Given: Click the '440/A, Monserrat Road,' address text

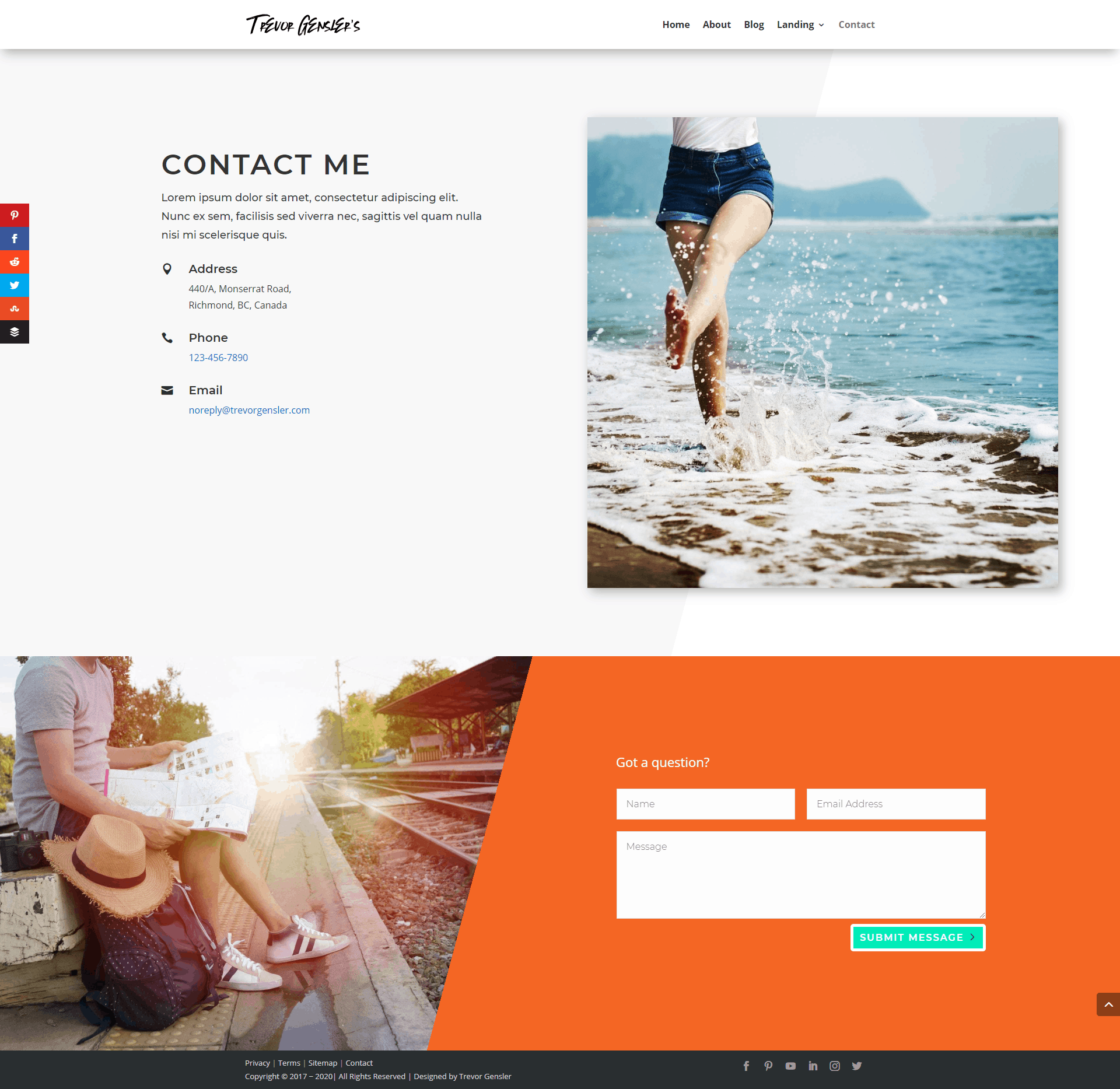Looking at the screenshot, I should tap(240, 289).
